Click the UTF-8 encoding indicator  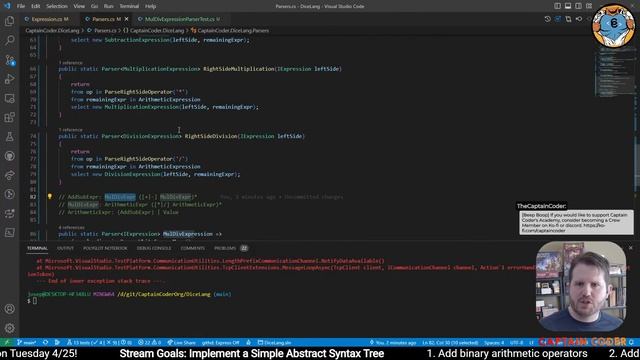tap(516, 342)
